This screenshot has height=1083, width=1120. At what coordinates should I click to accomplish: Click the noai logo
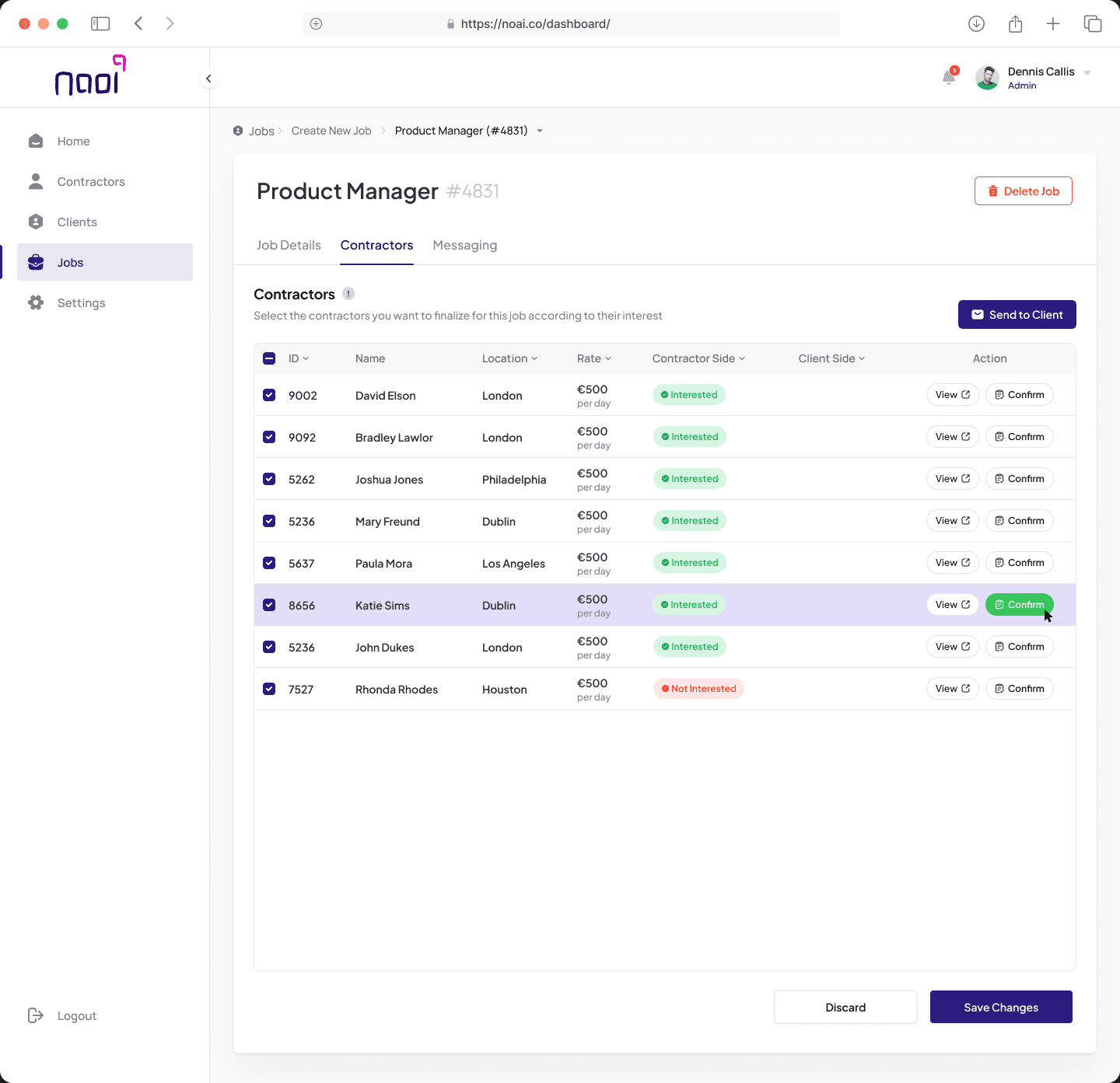90,75
